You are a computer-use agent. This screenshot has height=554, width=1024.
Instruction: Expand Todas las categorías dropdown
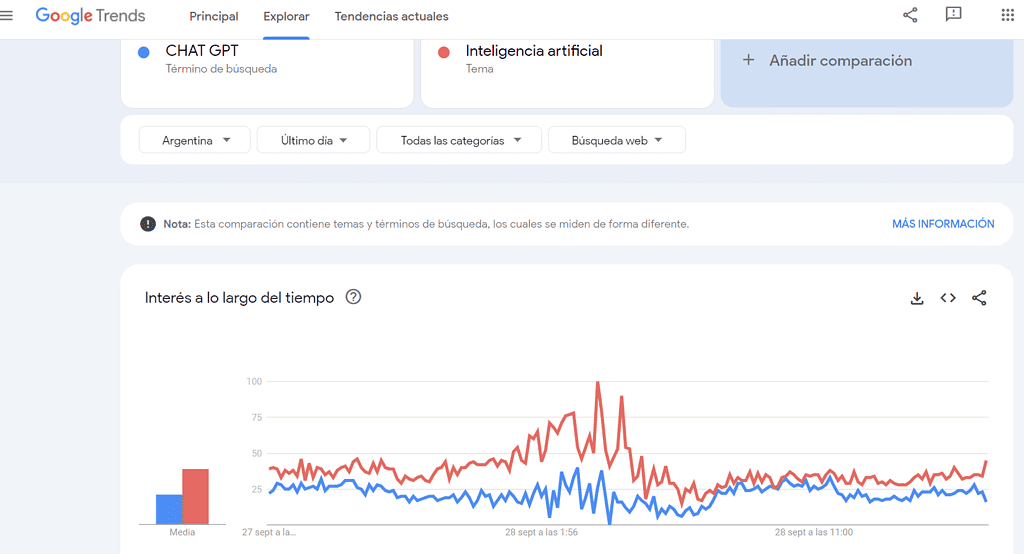point(459,140)
